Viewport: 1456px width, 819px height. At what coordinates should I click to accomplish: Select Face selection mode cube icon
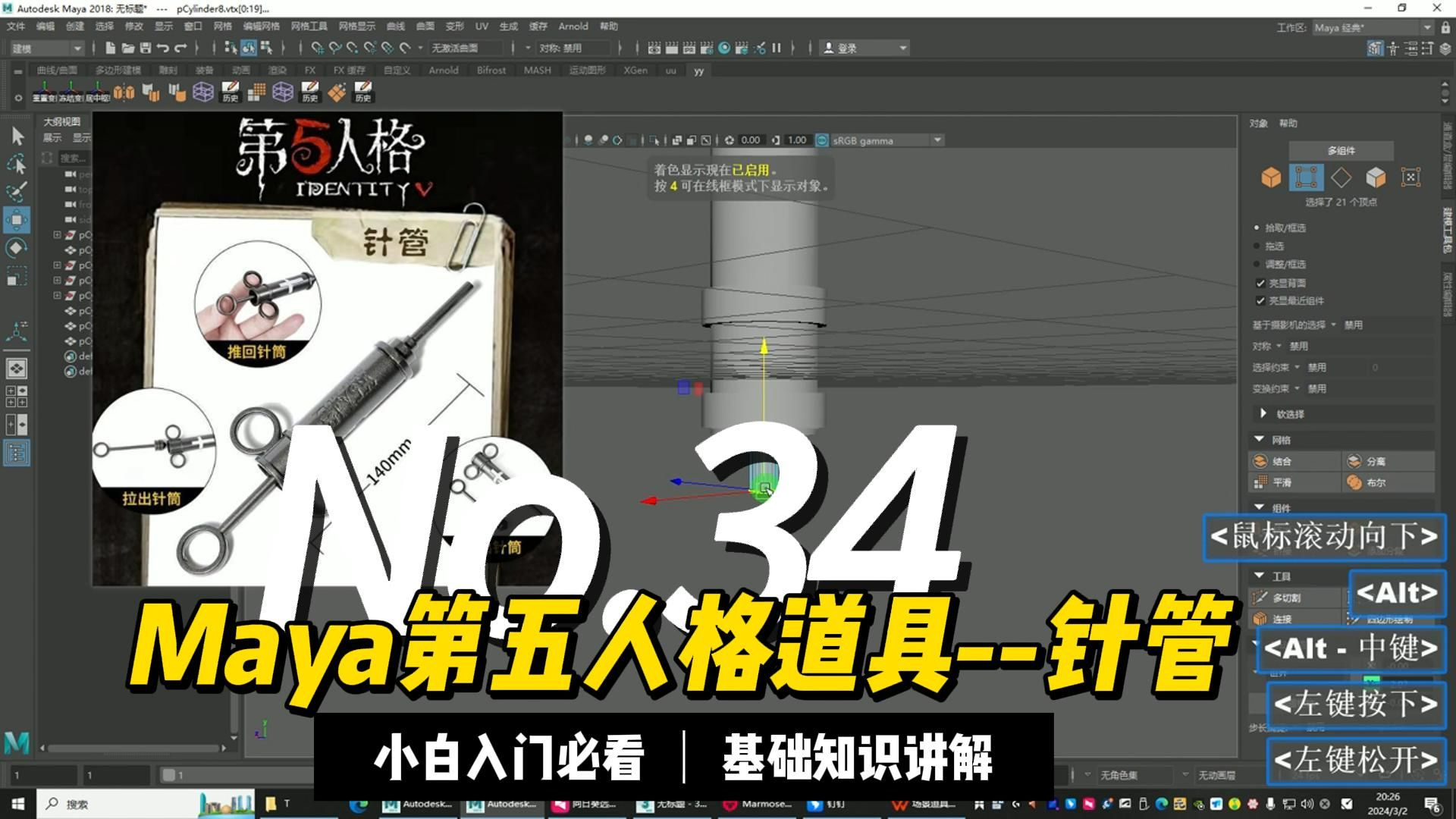1376,178
